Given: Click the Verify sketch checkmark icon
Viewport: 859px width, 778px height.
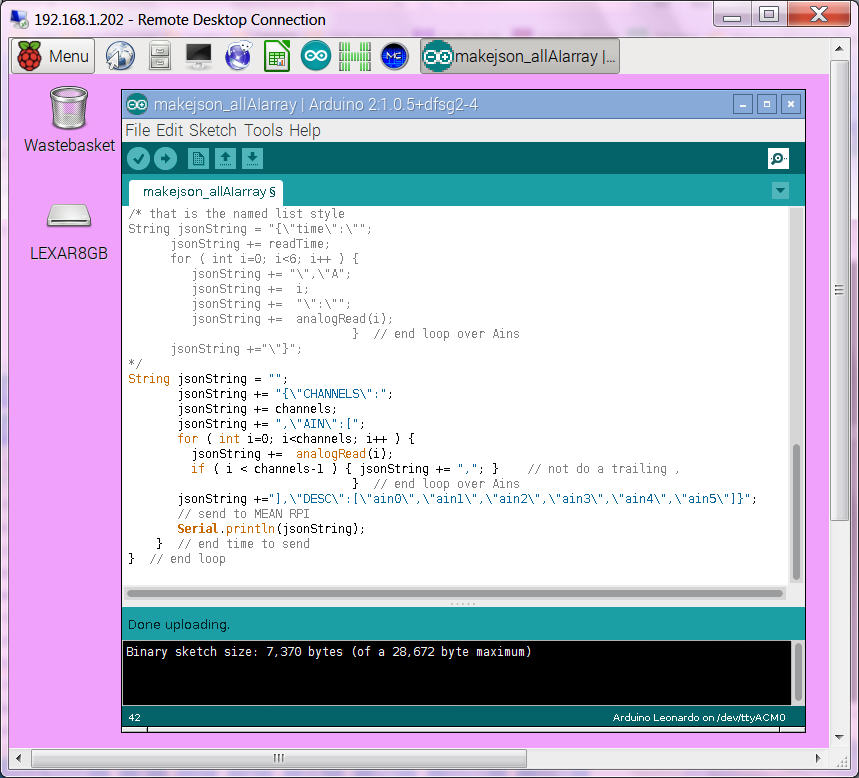Looking at the screenshot, I should point(139,158).
